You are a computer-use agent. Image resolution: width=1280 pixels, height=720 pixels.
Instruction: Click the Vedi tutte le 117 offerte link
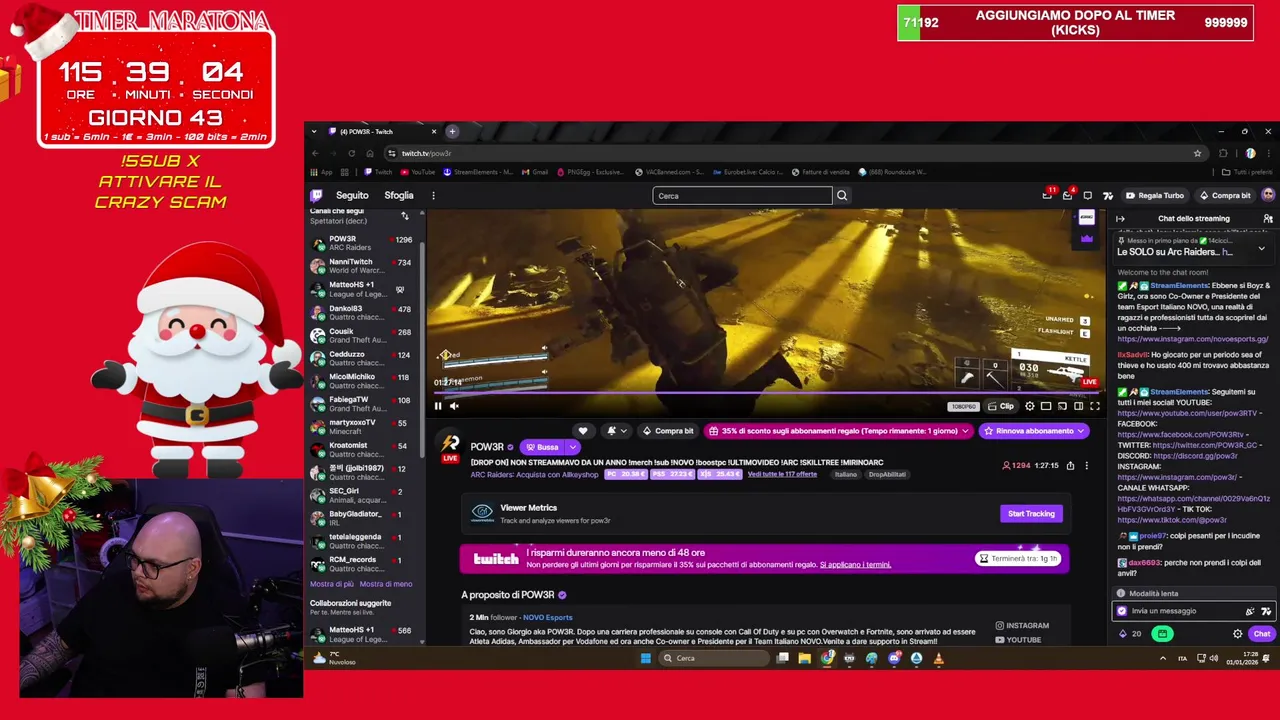[x=782, y=474]
